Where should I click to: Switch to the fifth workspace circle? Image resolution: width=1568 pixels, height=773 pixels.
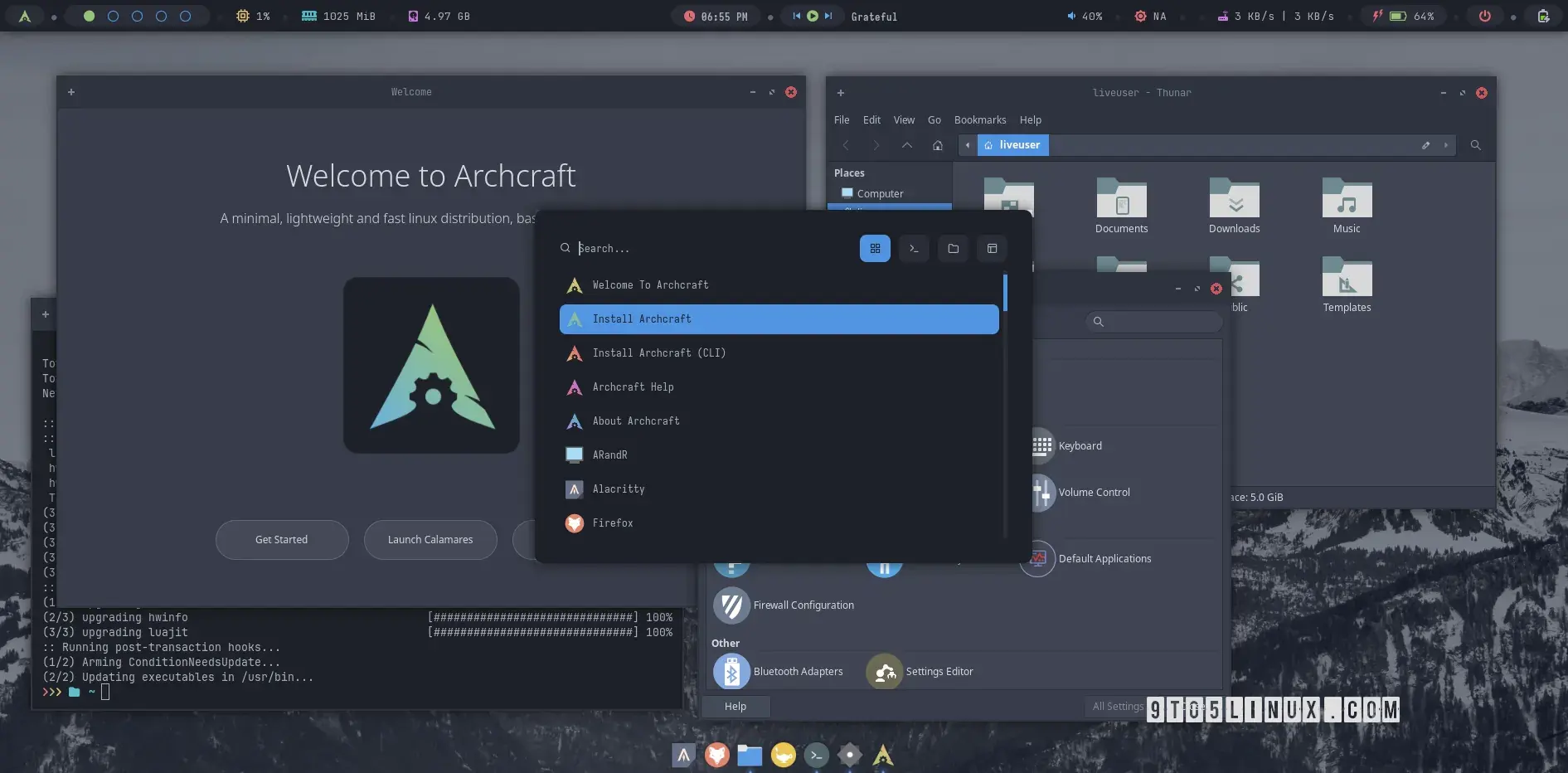pos(185,16)
